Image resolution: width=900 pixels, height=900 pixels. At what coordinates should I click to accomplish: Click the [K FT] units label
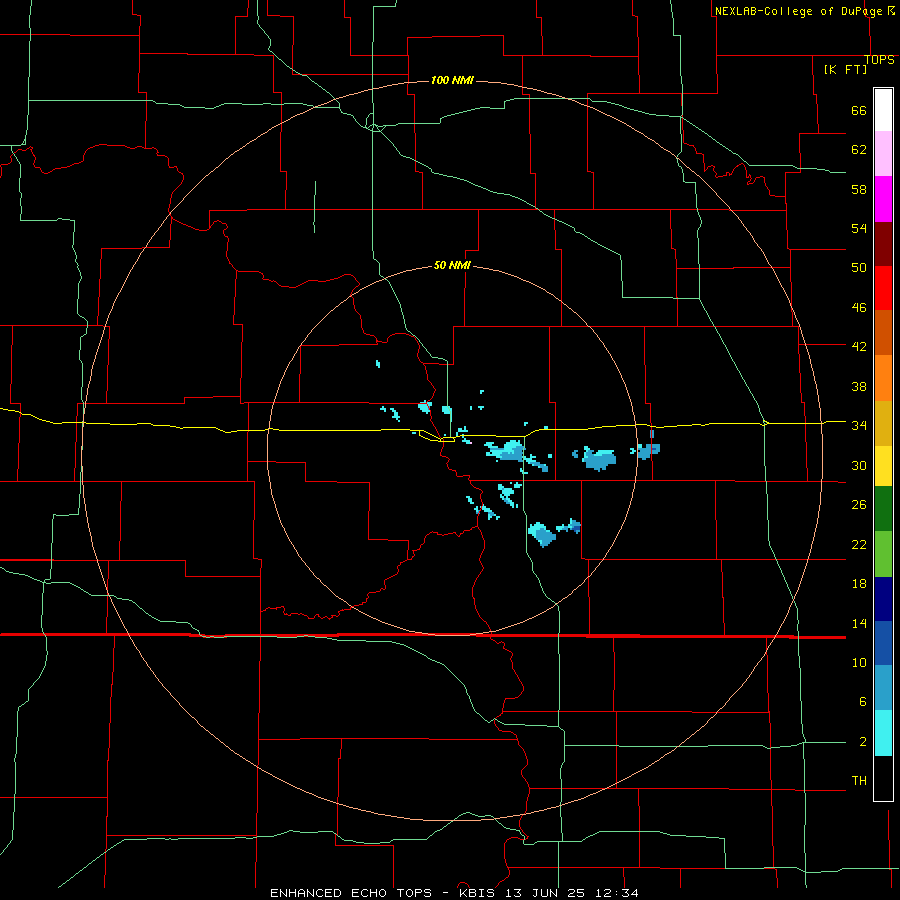pyautogui.click(x=845, y=69)
